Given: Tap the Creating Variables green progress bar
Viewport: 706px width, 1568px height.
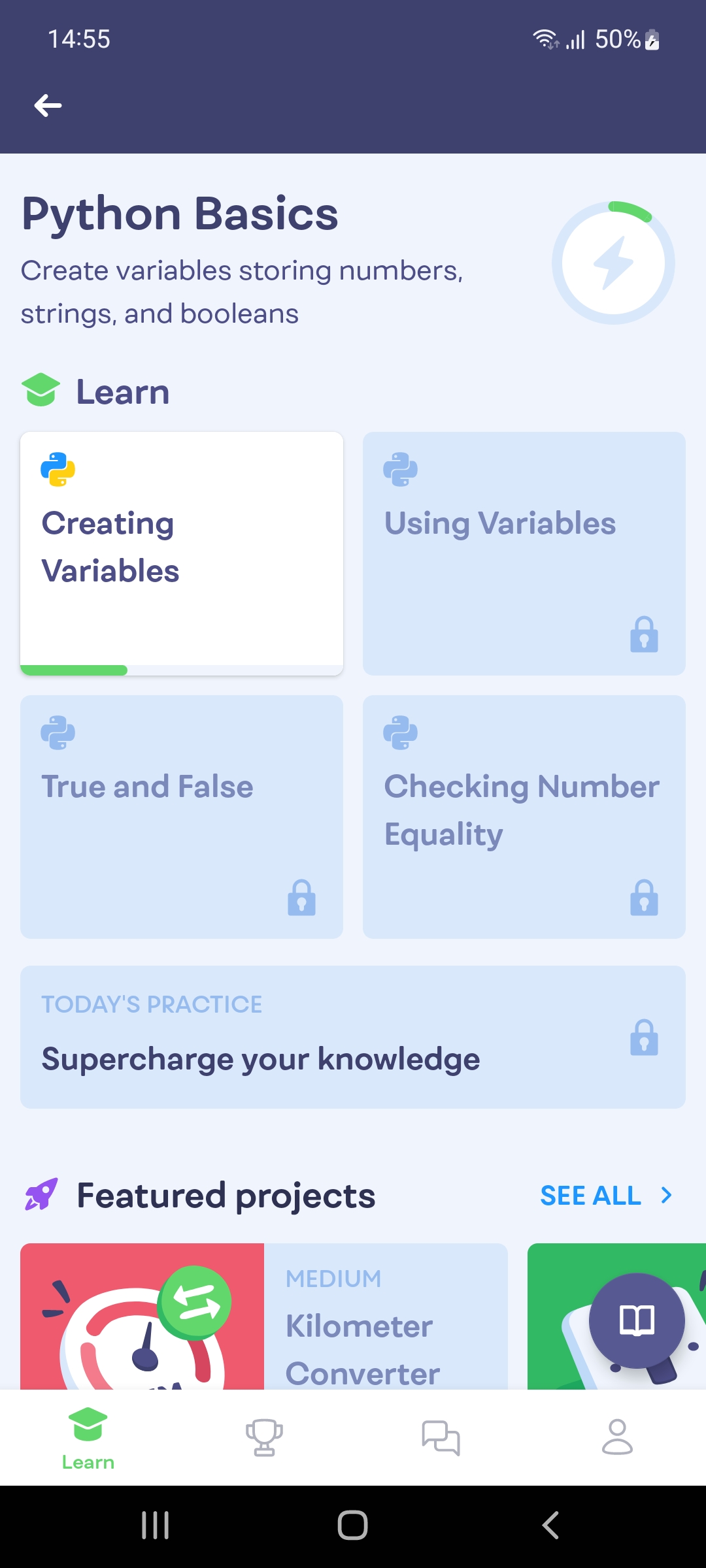Looking at the screenshot, I should (74, 670).
